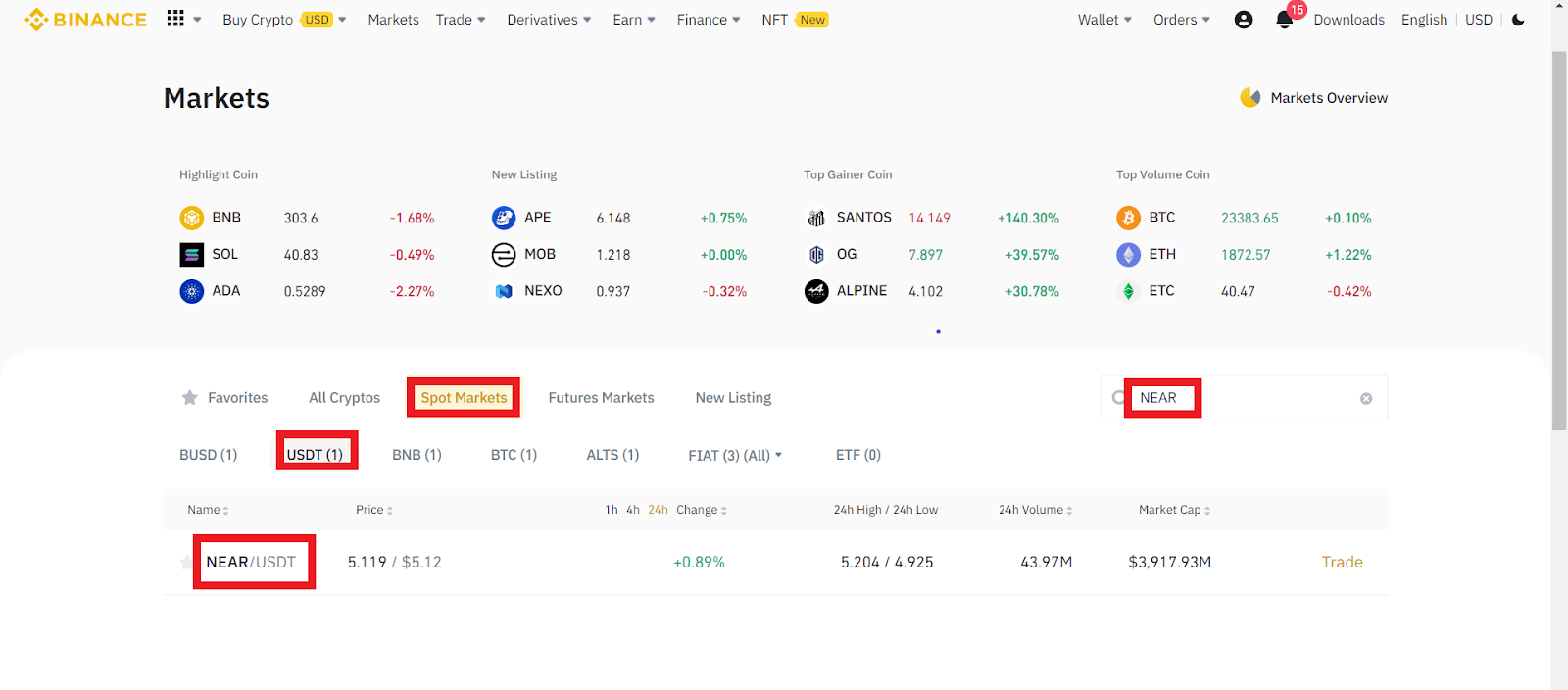Toggle dark mode moon icon
This screenshot has height=690, width=1568.
pyautogui.click(x=1518, y=20)
